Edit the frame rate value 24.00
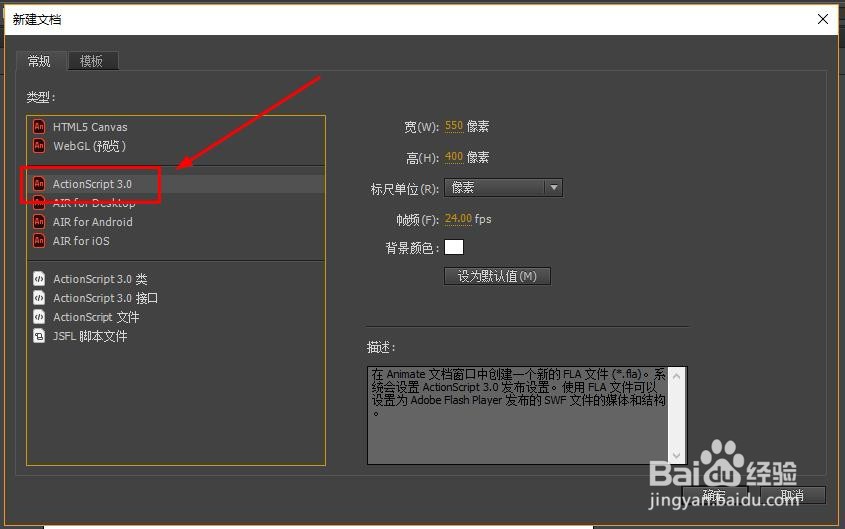845x529 pixels. click(x=458, y=219)
